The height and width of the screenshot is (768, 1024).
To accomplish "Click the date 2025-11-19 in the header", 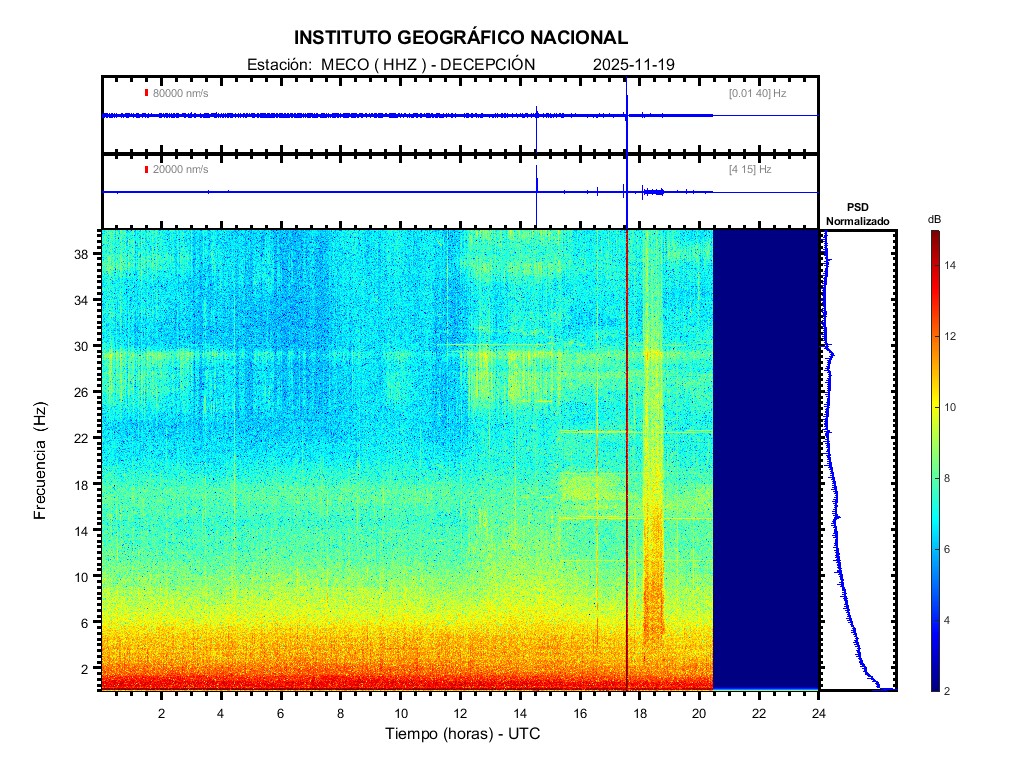I will [x=634, y=65].
